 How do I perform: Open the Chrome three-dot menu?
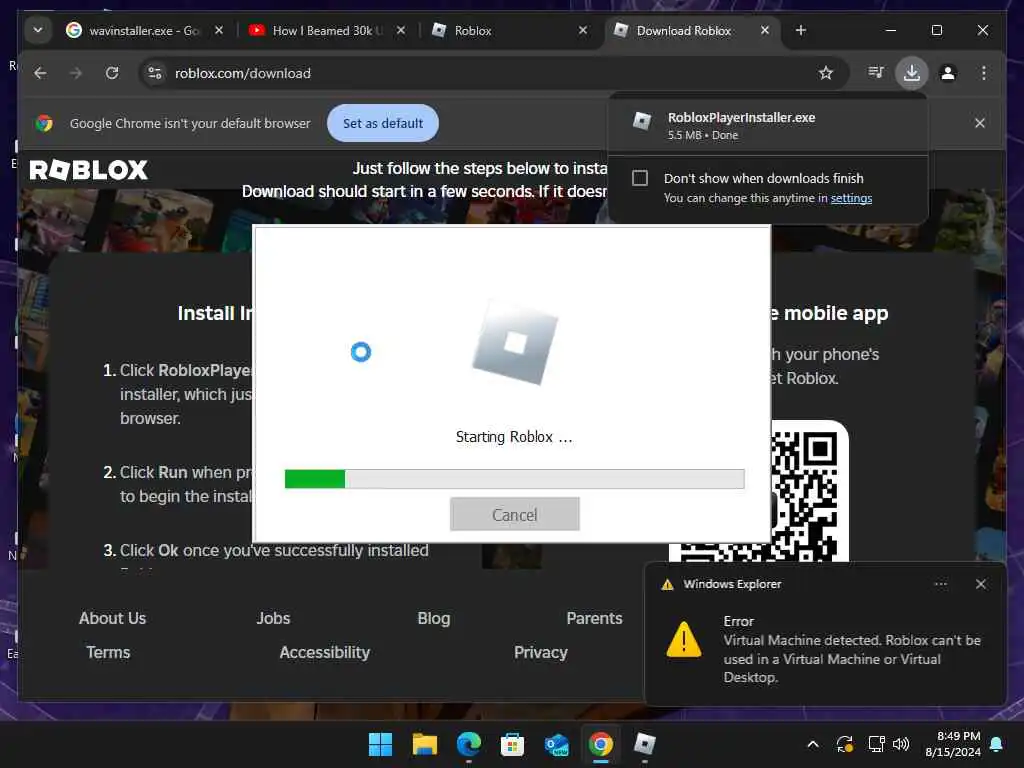pyautogui.click(x=984, y=73)
